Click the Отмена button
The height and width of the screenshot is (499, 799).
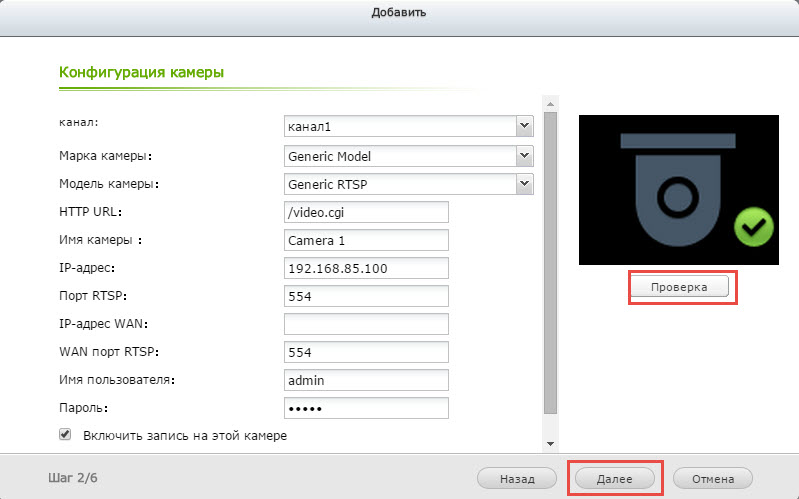(713, 479)
